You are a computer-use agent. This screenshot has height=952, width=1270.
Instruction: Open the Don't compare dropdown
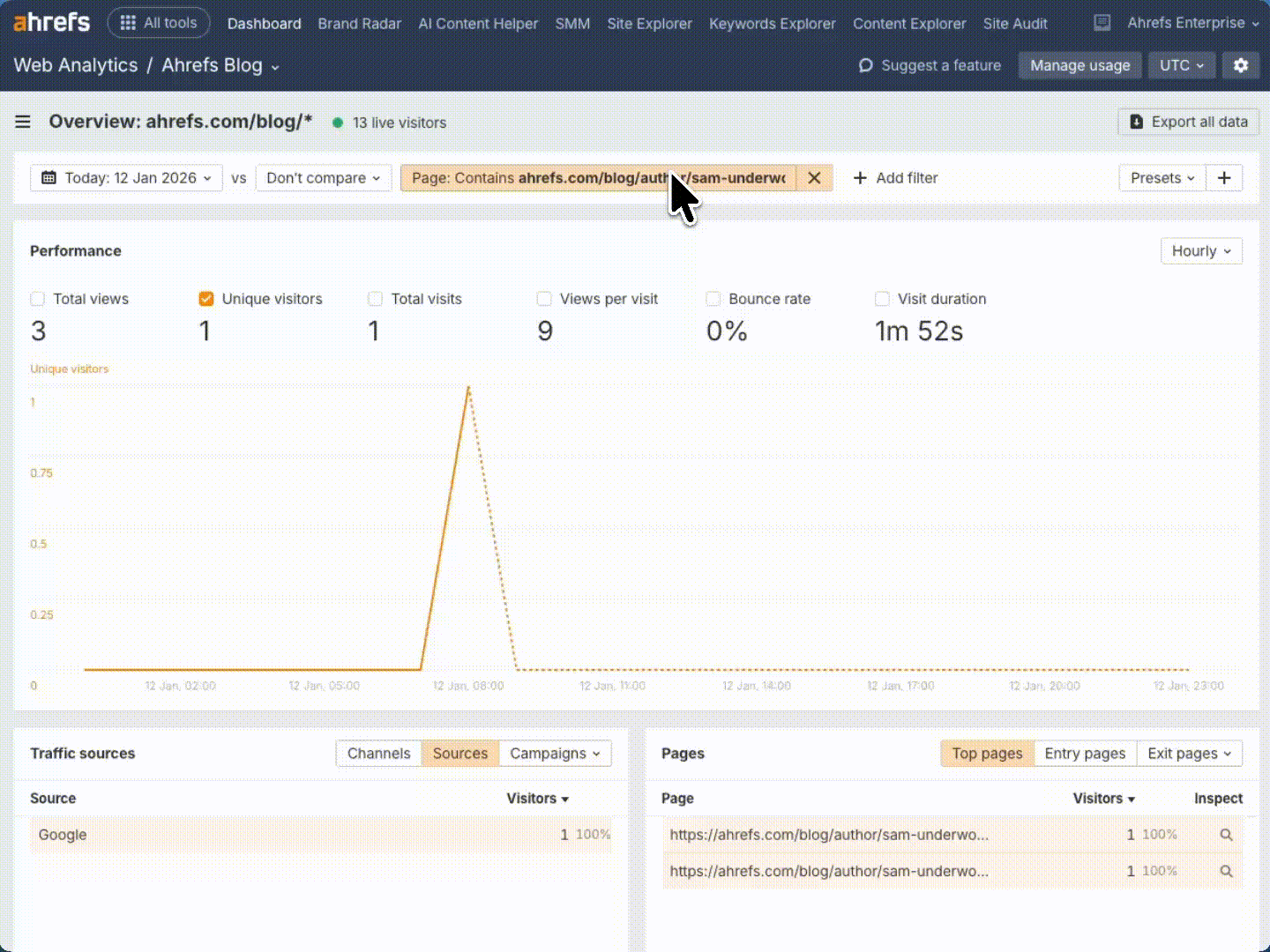[323, 178]
